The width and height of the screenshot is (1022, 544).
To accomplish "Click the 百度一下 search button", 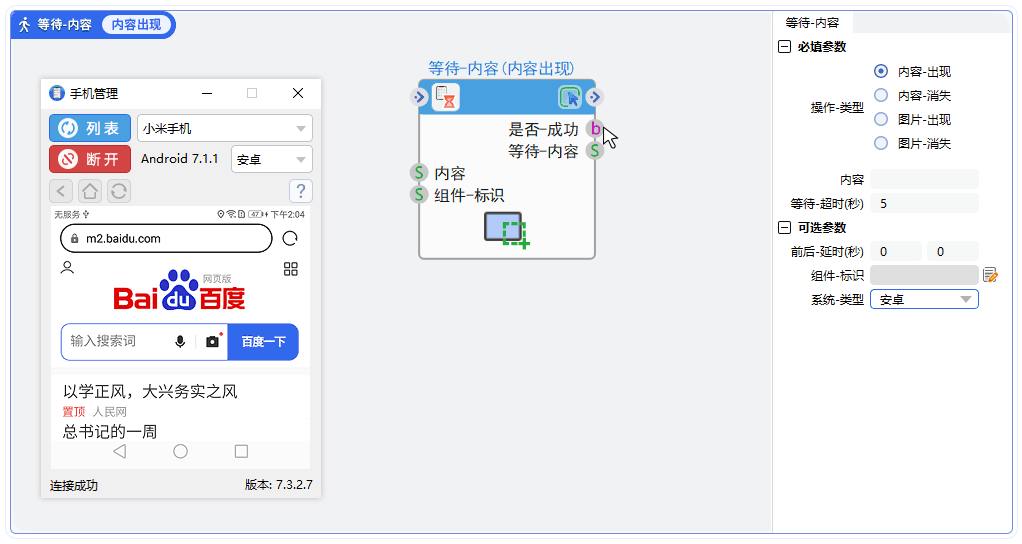I will point(263,341).
